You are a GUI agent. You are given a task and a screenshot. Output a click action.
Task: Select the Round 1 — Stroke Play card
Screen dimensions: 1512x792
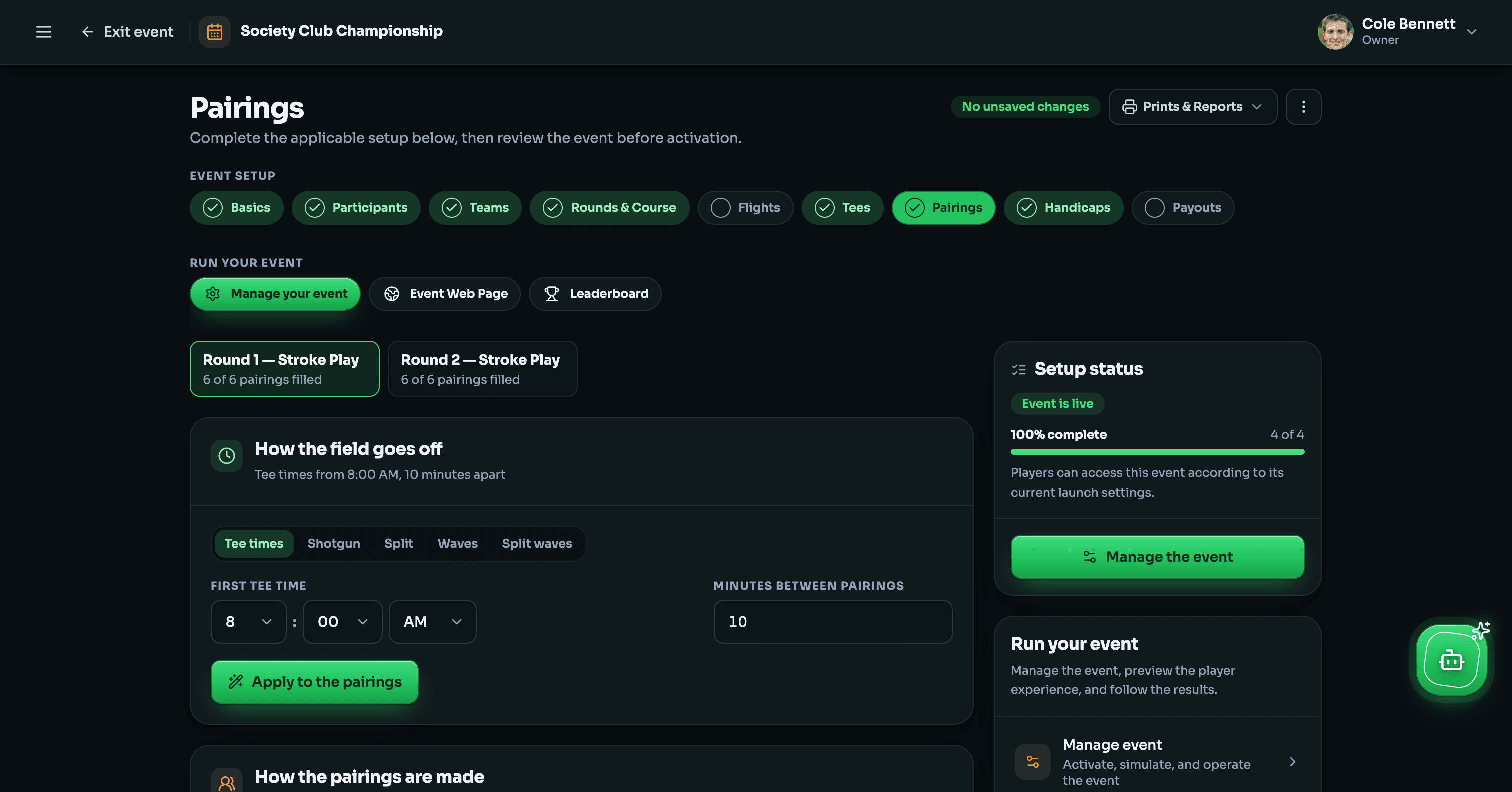(x=284, y=368)
